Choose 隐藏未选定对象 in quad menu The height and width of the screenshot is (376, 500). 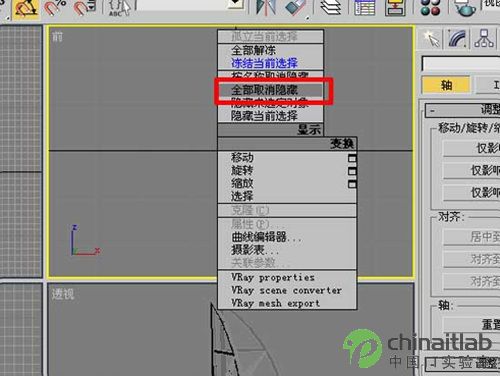[270, 103]
